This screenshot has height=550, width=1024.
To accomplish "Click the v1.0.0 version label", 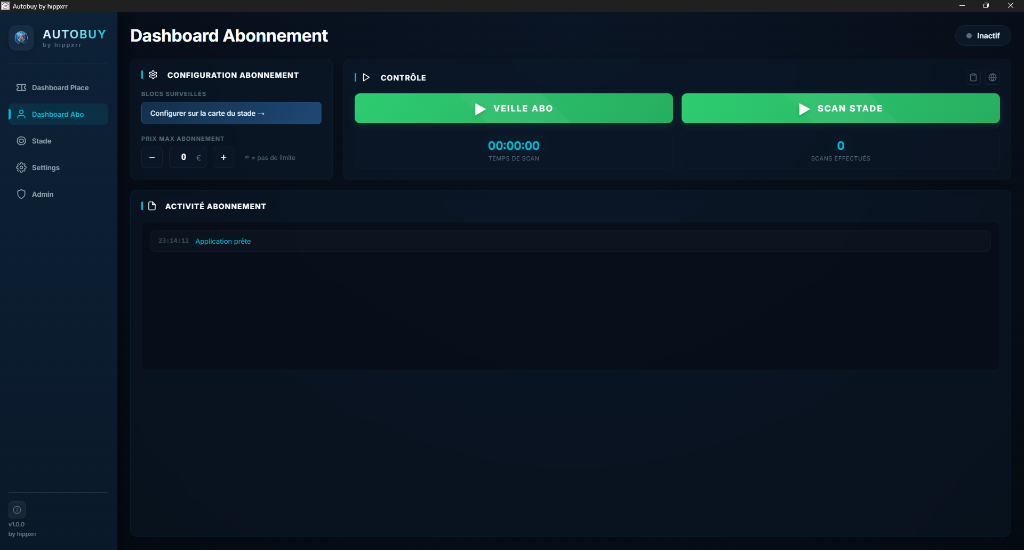I will point(16,525).
